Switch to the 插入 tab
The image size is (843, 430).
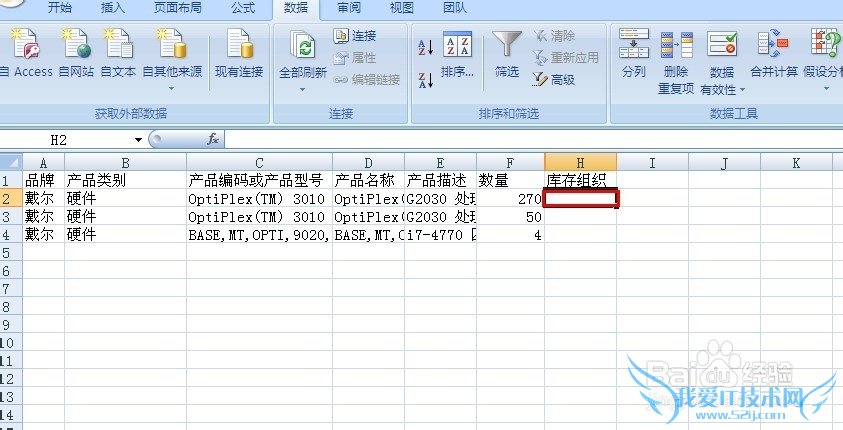click(x=112, y=8)
